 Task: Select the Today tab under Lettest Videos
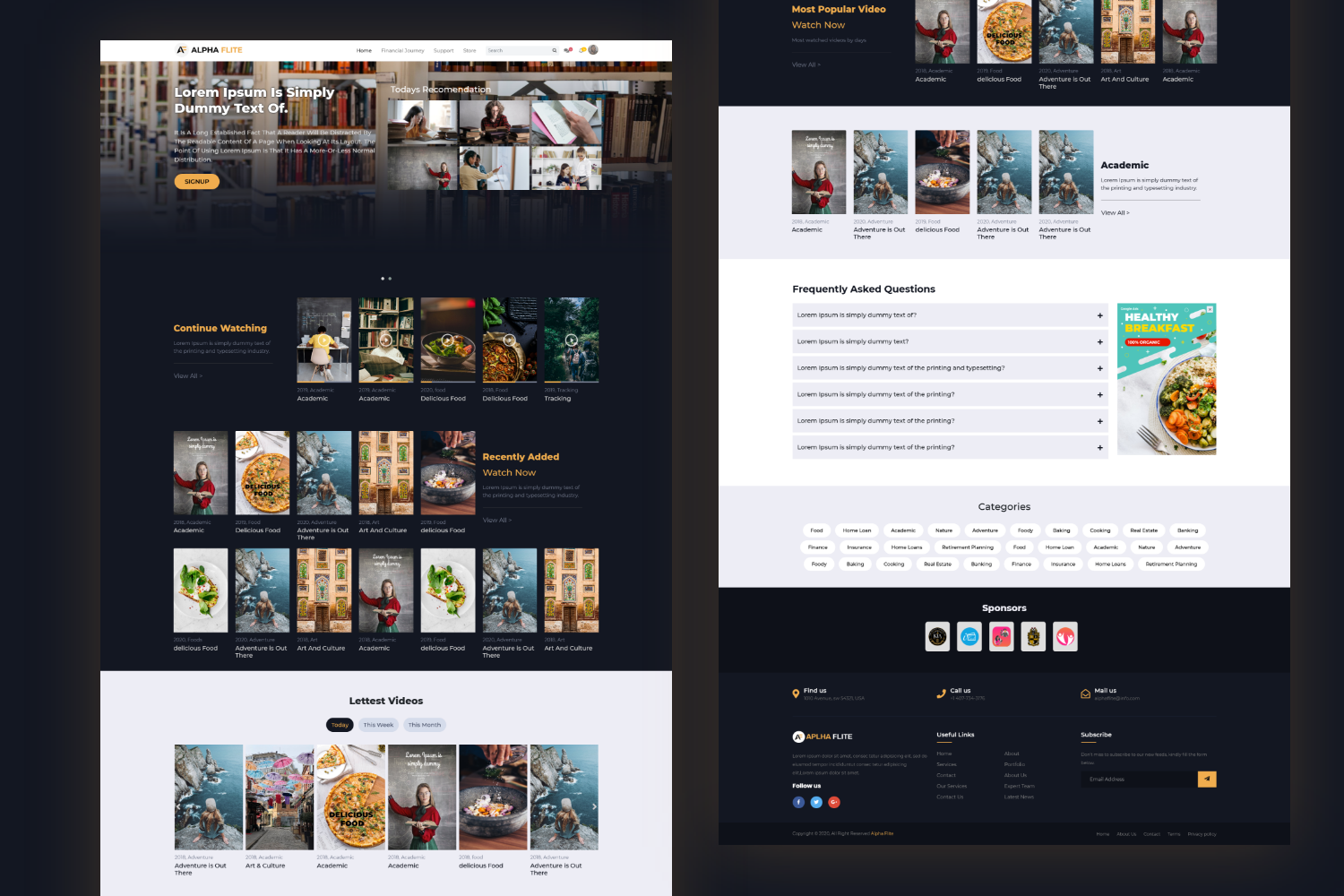340,725
